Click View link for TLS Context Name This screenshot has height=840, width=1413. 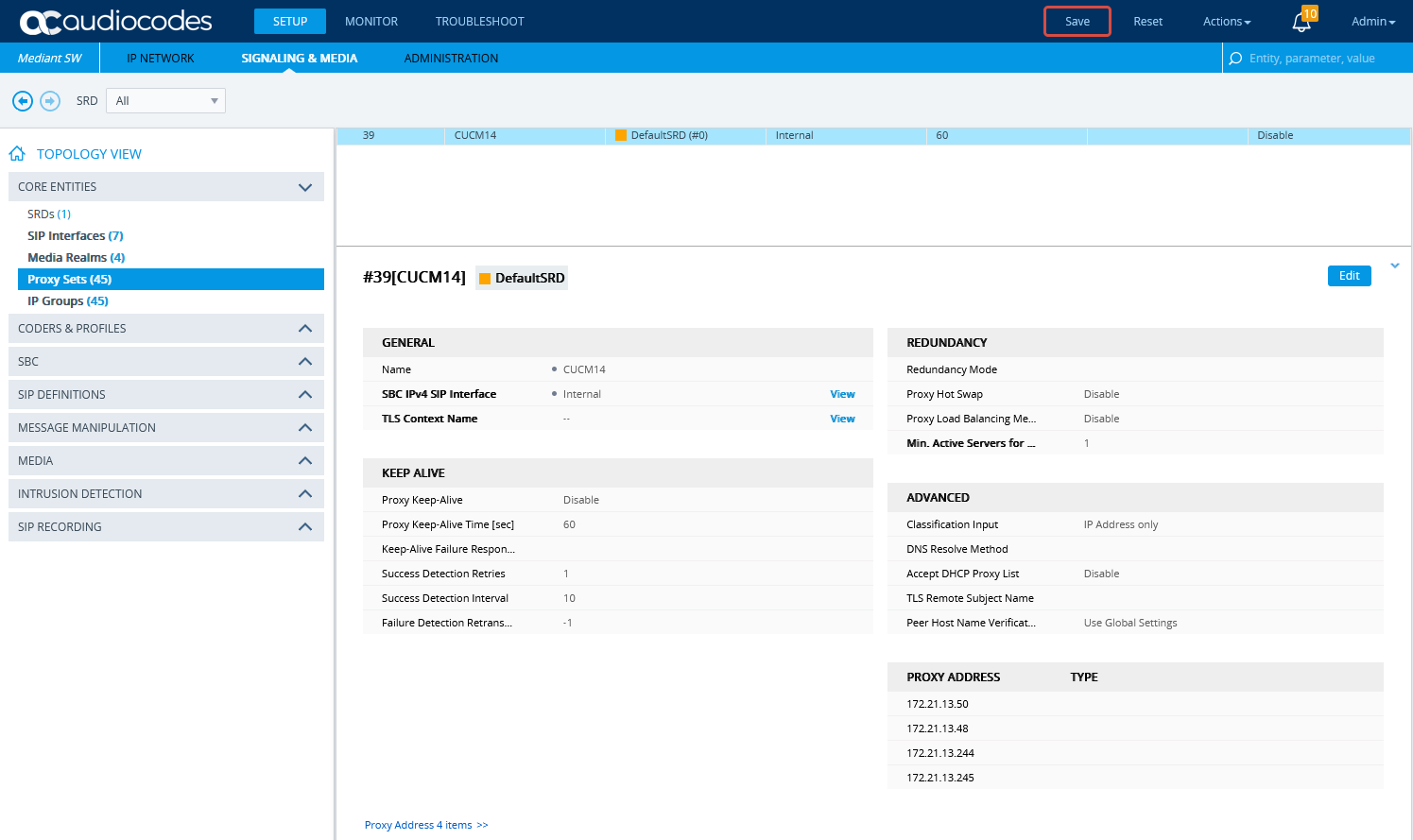[842, 419]
